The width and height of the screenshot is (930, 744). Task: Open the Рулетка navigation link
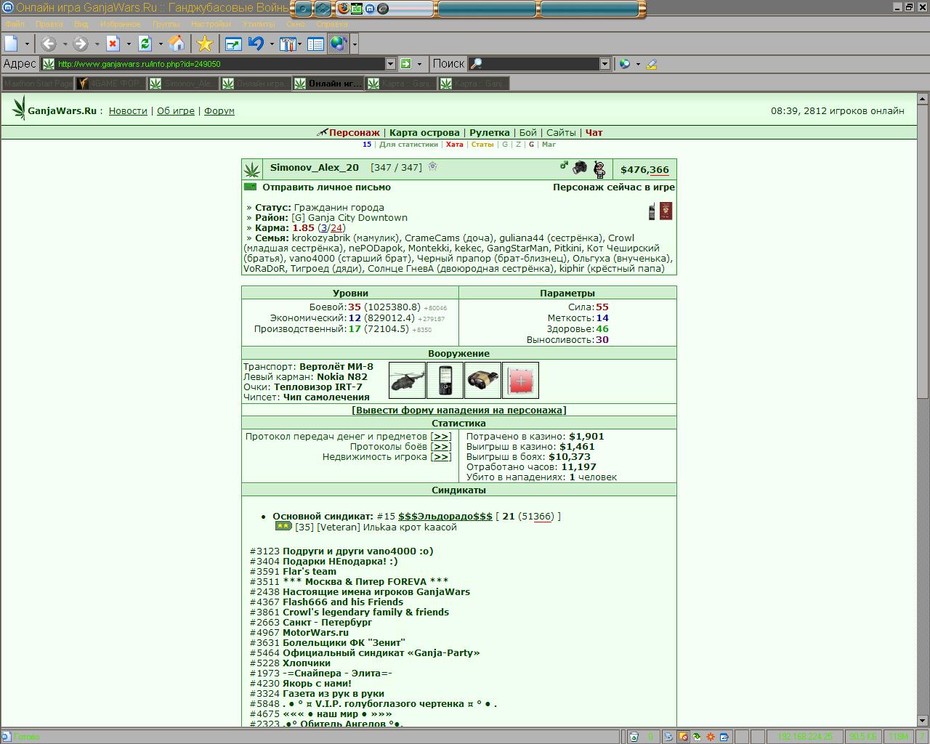click(489, 133)
